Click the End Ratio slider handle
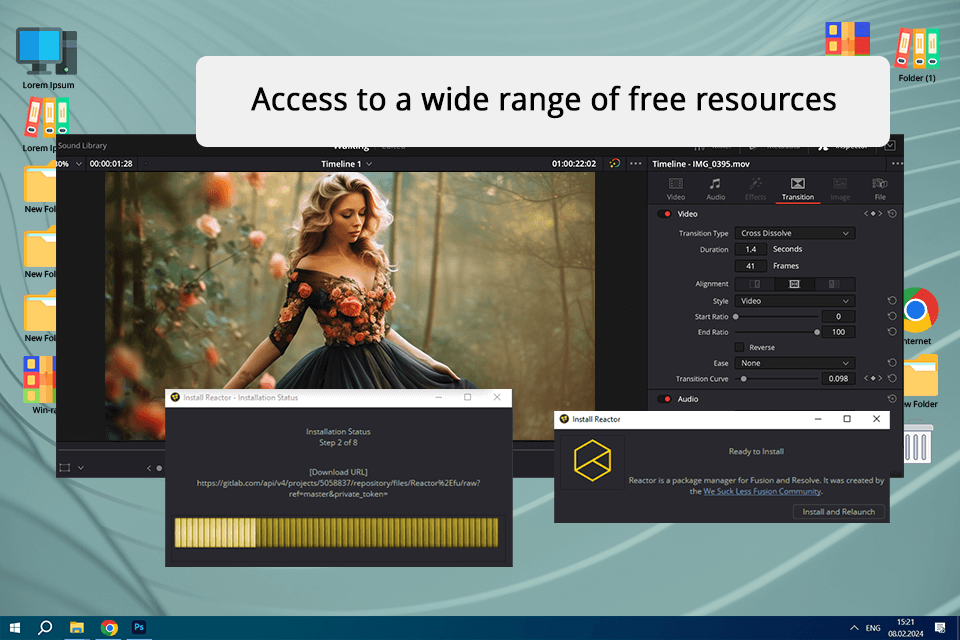The width and height of the screenshot is (960, 640). point(817,333)
